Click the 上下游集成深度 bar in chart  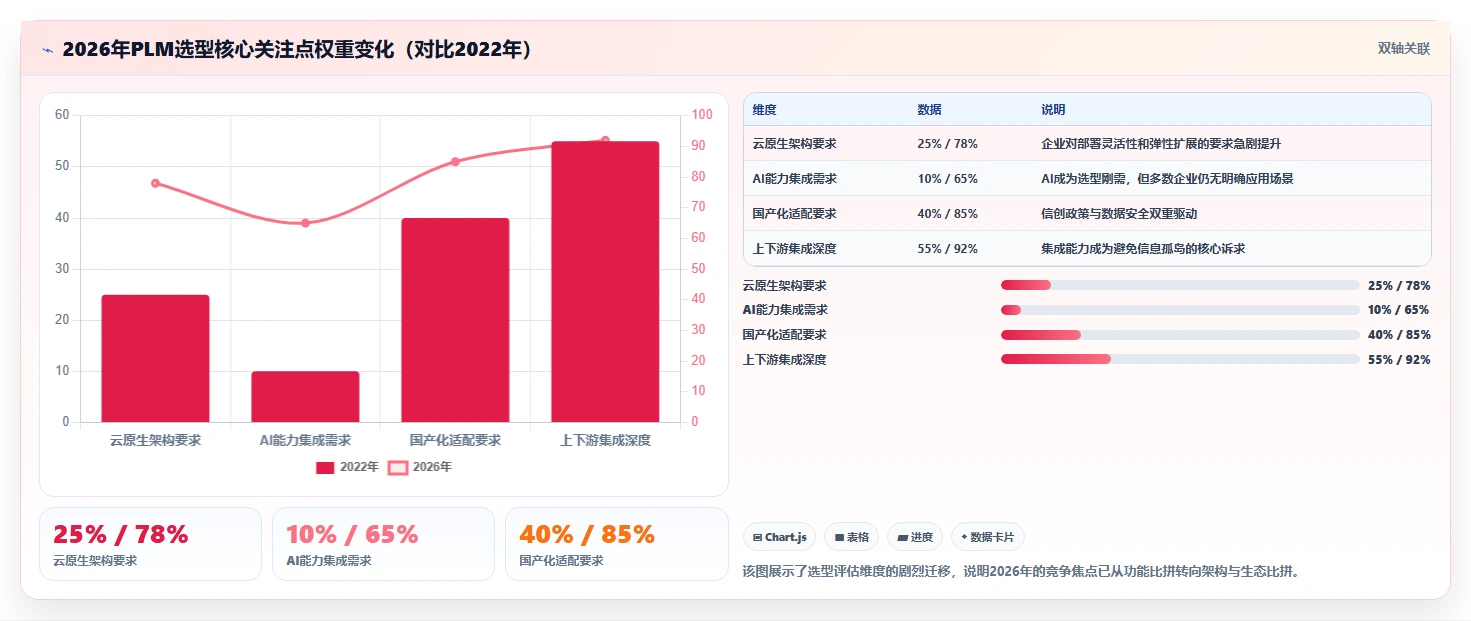(x=605, y=282)
